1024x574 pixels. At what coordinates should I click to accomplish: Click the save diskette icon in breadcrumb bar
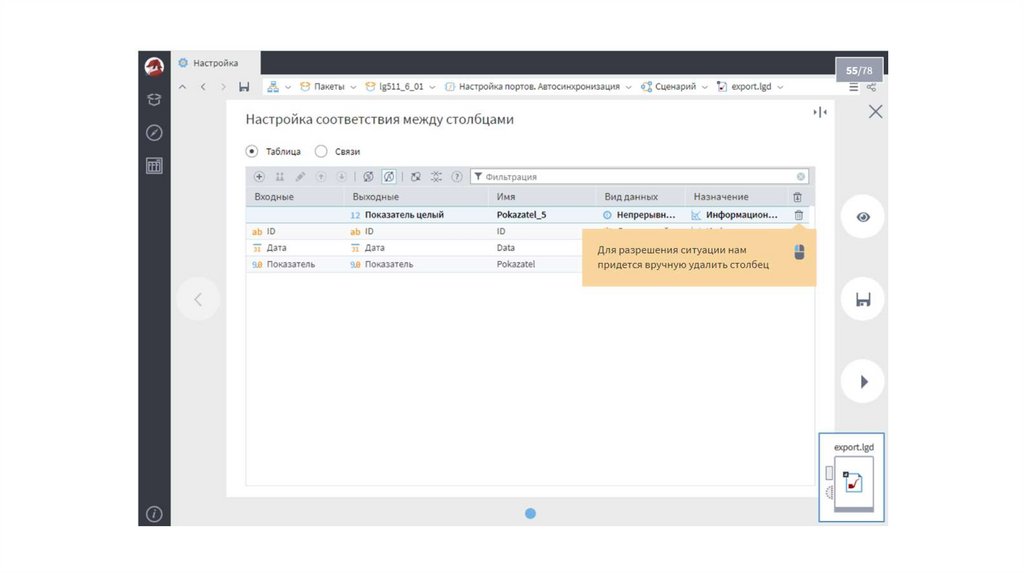[244, 87]
